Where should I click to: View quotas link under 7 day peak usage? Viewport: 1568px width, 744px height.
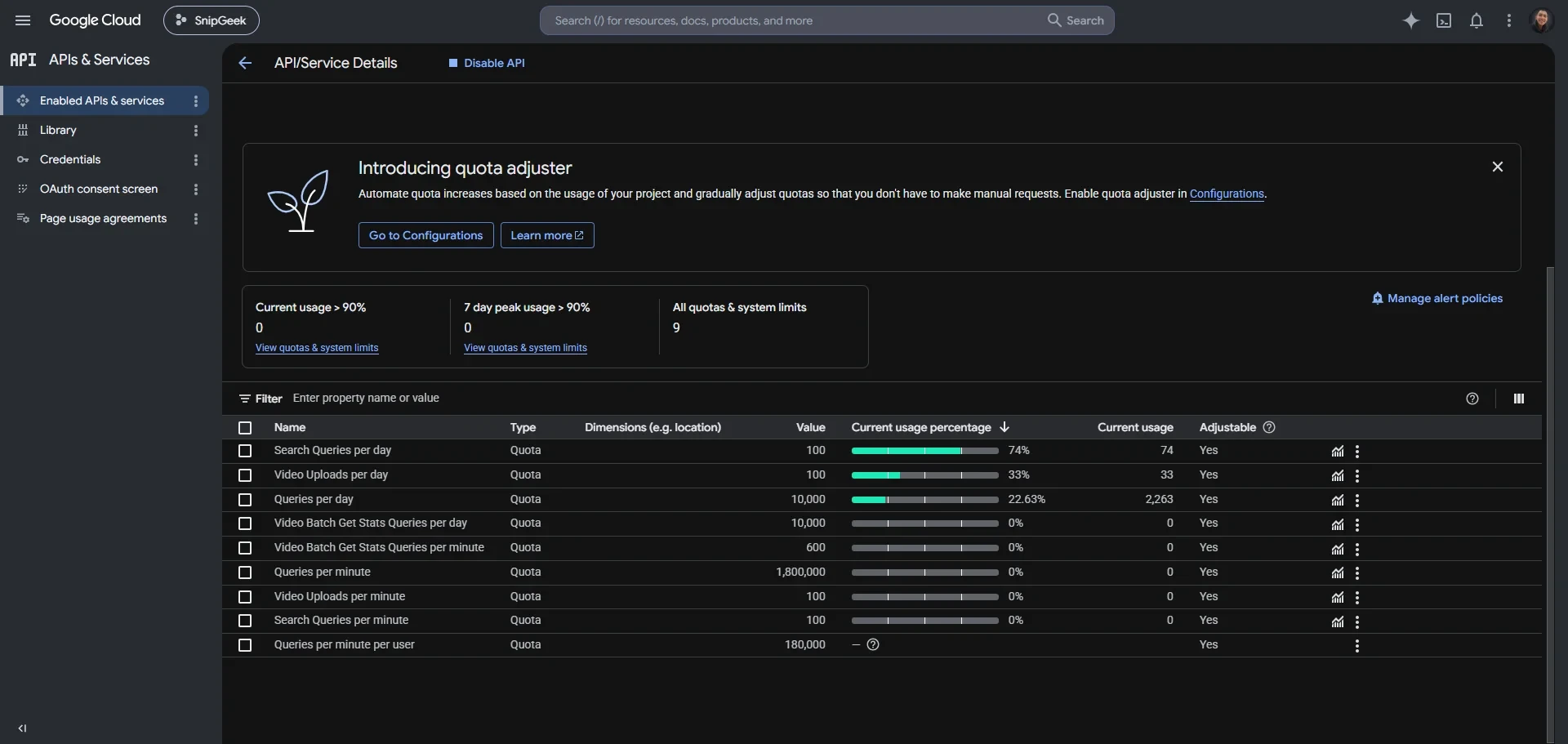click(x=525, y=348)
